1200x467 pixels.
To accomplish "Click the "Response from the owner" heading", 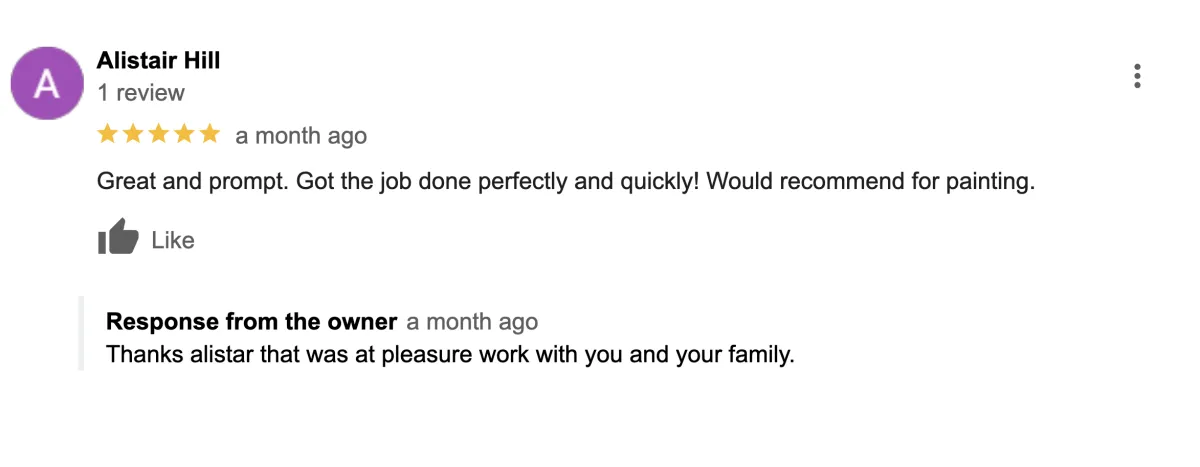I will 252,321.
